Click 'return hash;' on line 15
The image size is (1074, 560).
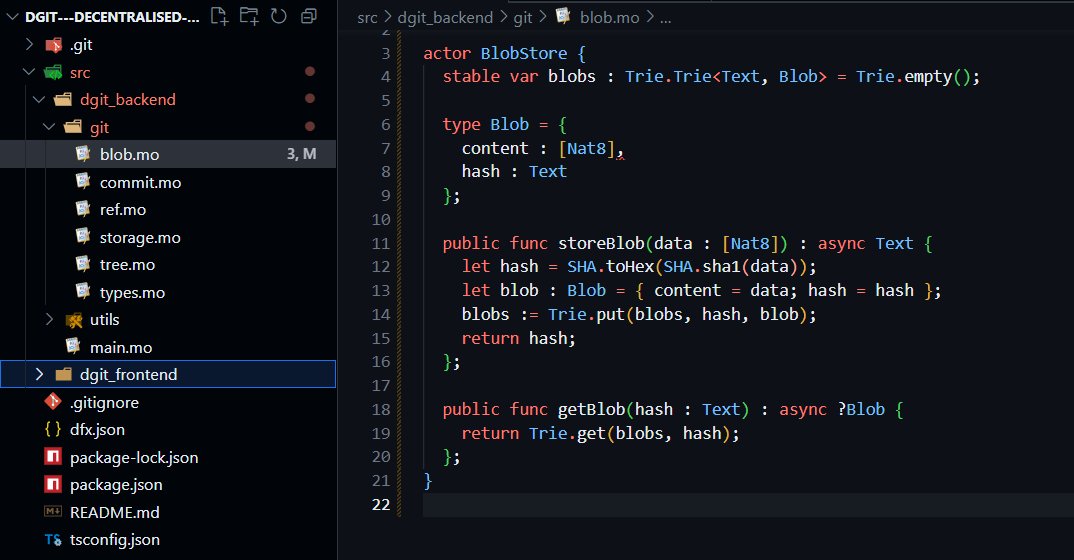(x=519, y=338)
